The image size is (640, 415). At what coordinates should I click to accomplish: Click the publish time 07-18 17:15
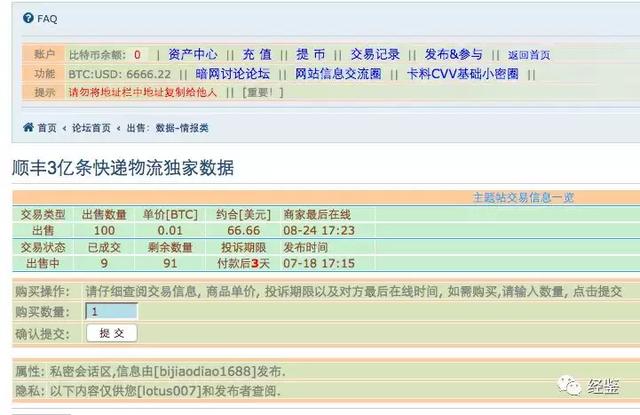319,263
